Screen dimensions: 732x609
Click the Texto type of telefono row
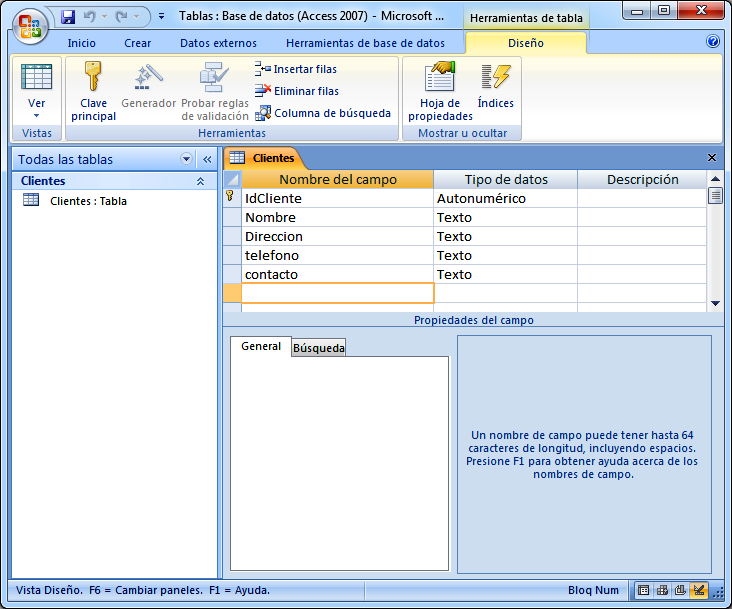[x=506, y=255]
